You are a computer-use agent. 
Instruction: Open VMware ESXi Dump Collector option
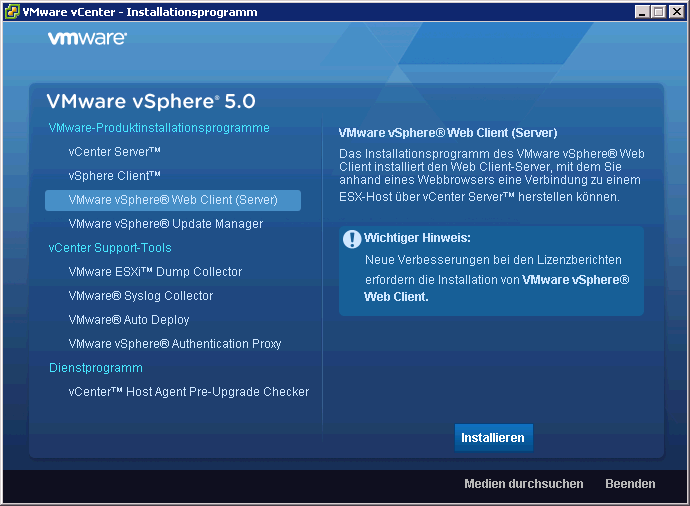155,272
